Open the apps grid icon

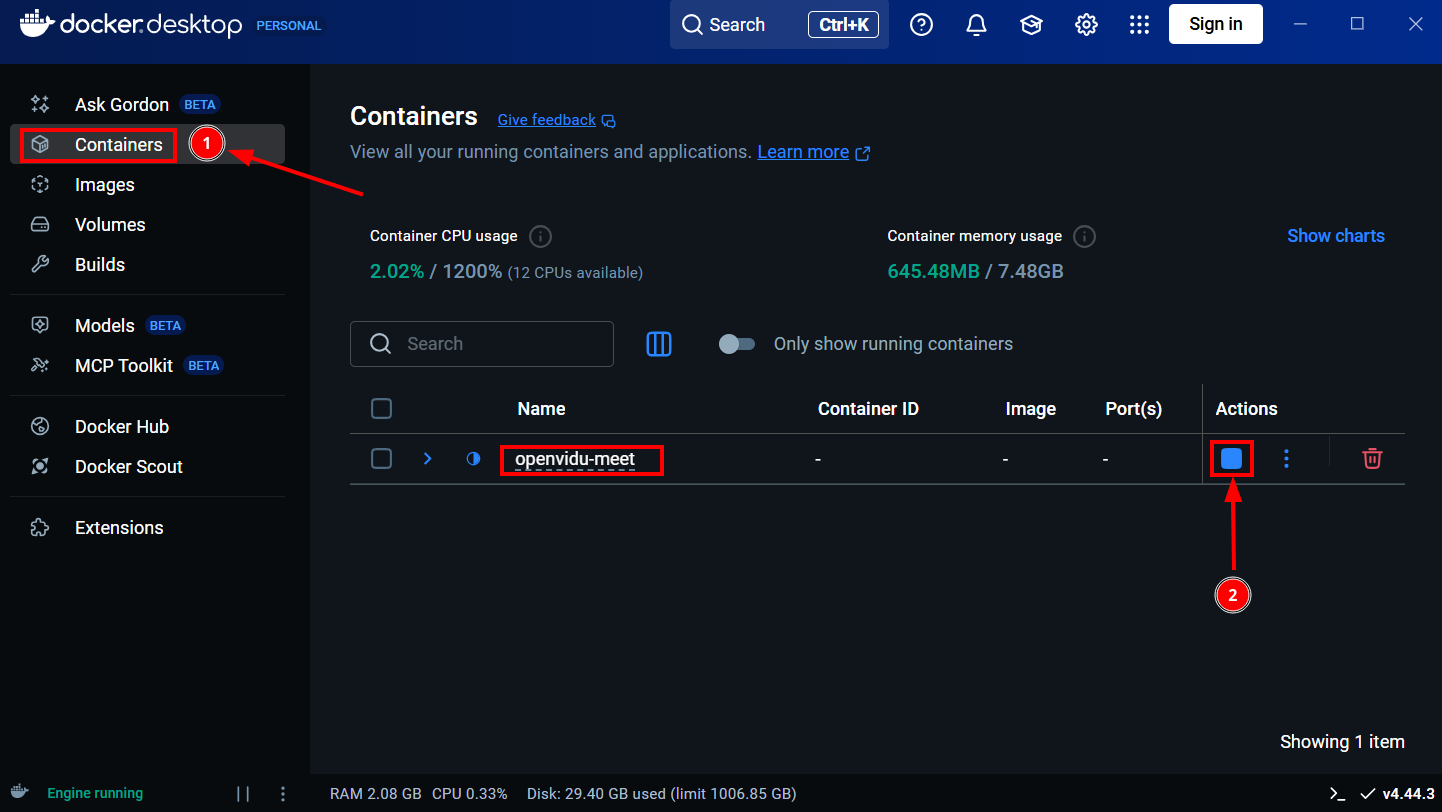tap(1139, 25)
